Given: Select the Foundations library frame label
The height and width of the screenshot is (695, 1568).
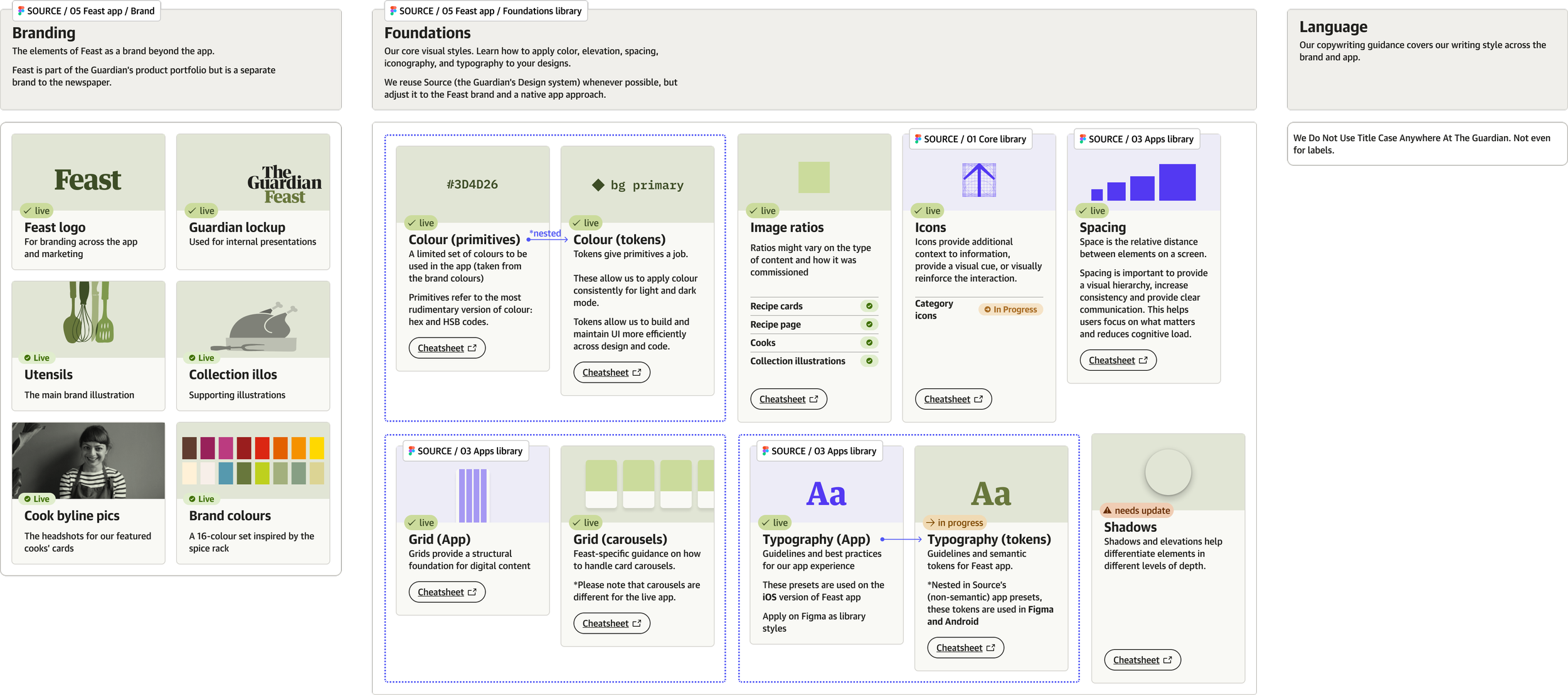Looking at the screenshot, I should (x=485, y=11).
